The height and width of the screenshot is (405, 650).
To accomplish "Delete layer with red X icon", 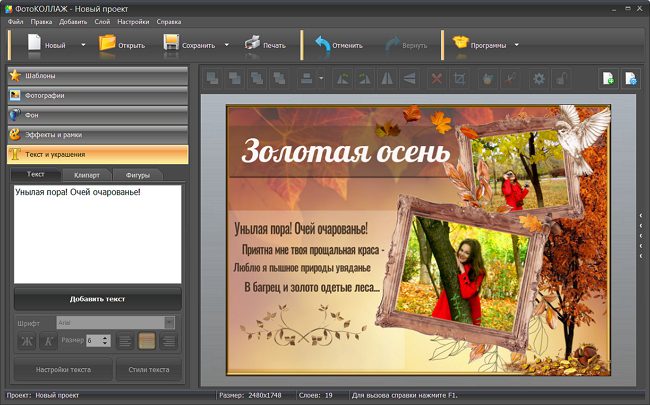I will tap(437, 78).
